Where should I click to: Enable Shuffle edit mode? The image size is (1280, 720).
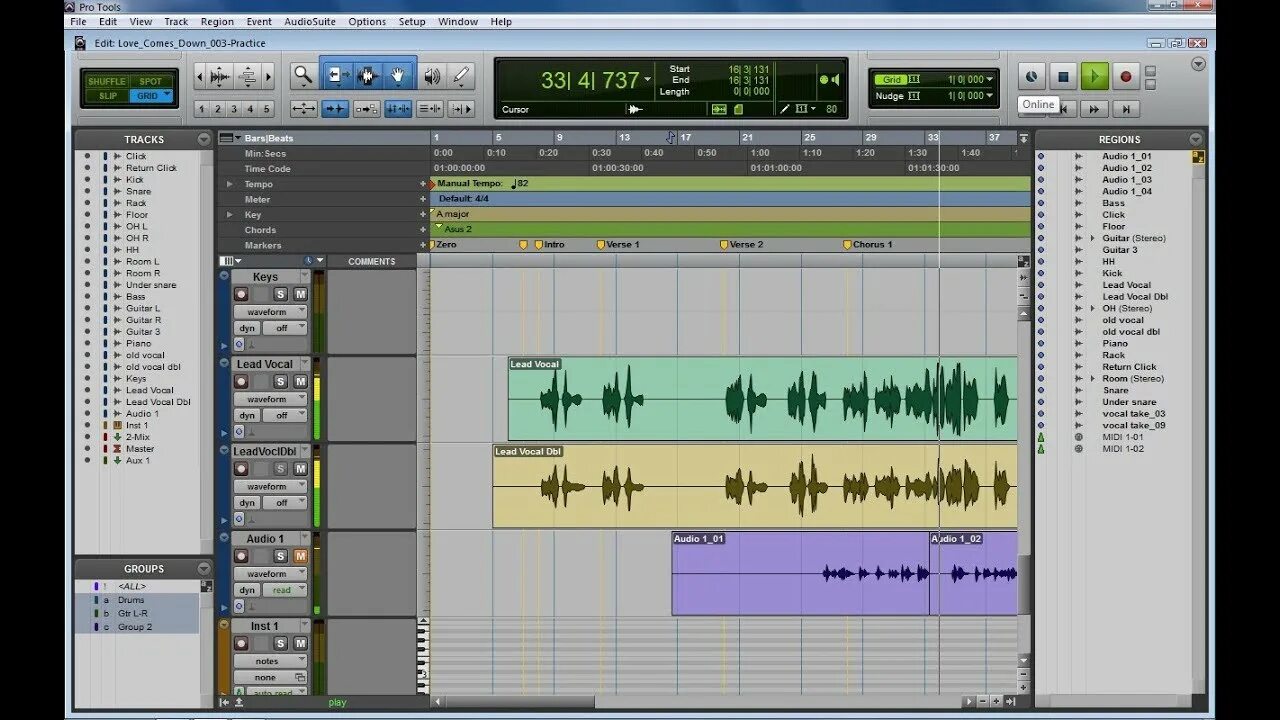[x=106, y=81]
